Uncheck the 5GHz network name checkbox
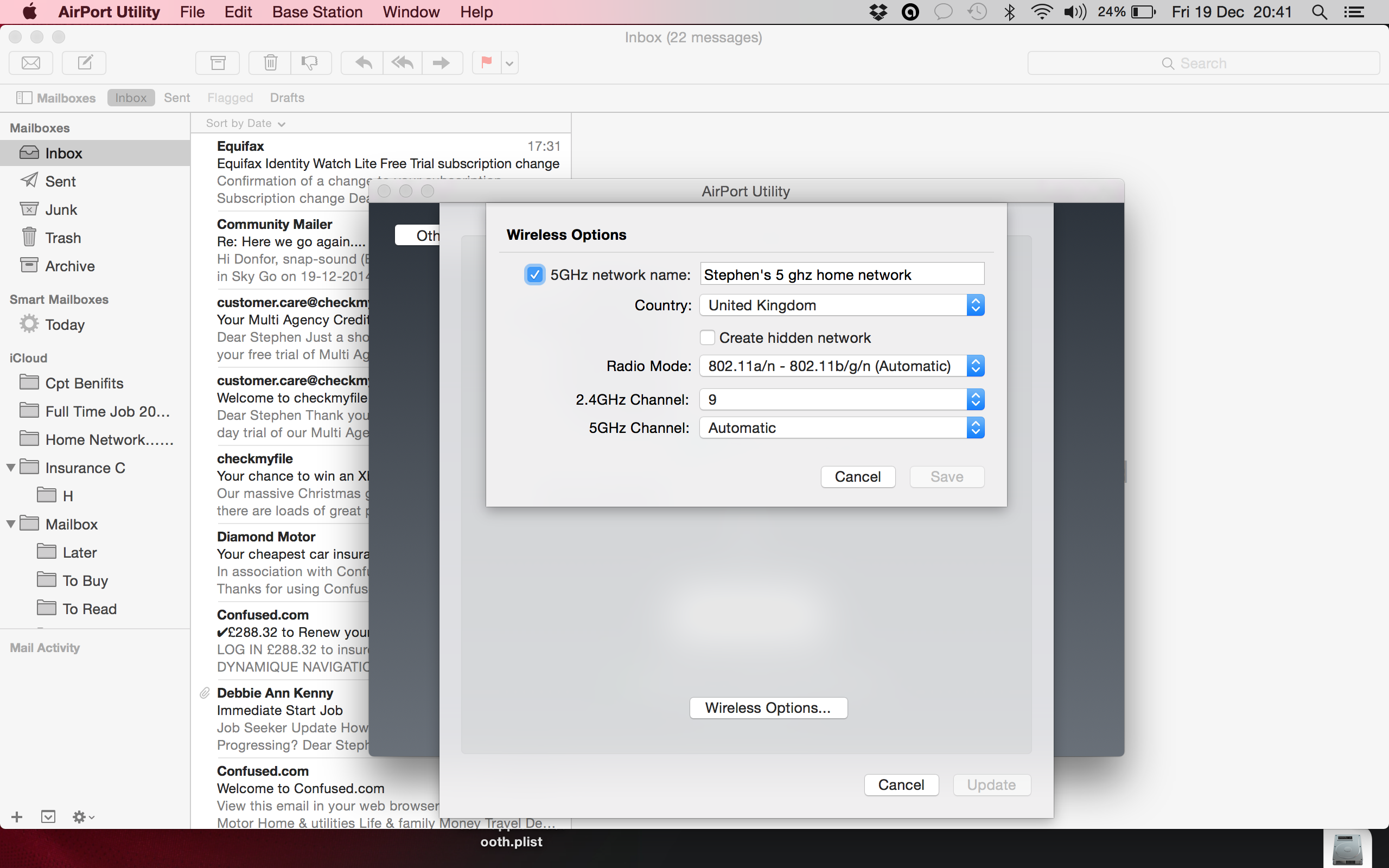This screenshot has width=1389, height=868. (x=534, y=275)
